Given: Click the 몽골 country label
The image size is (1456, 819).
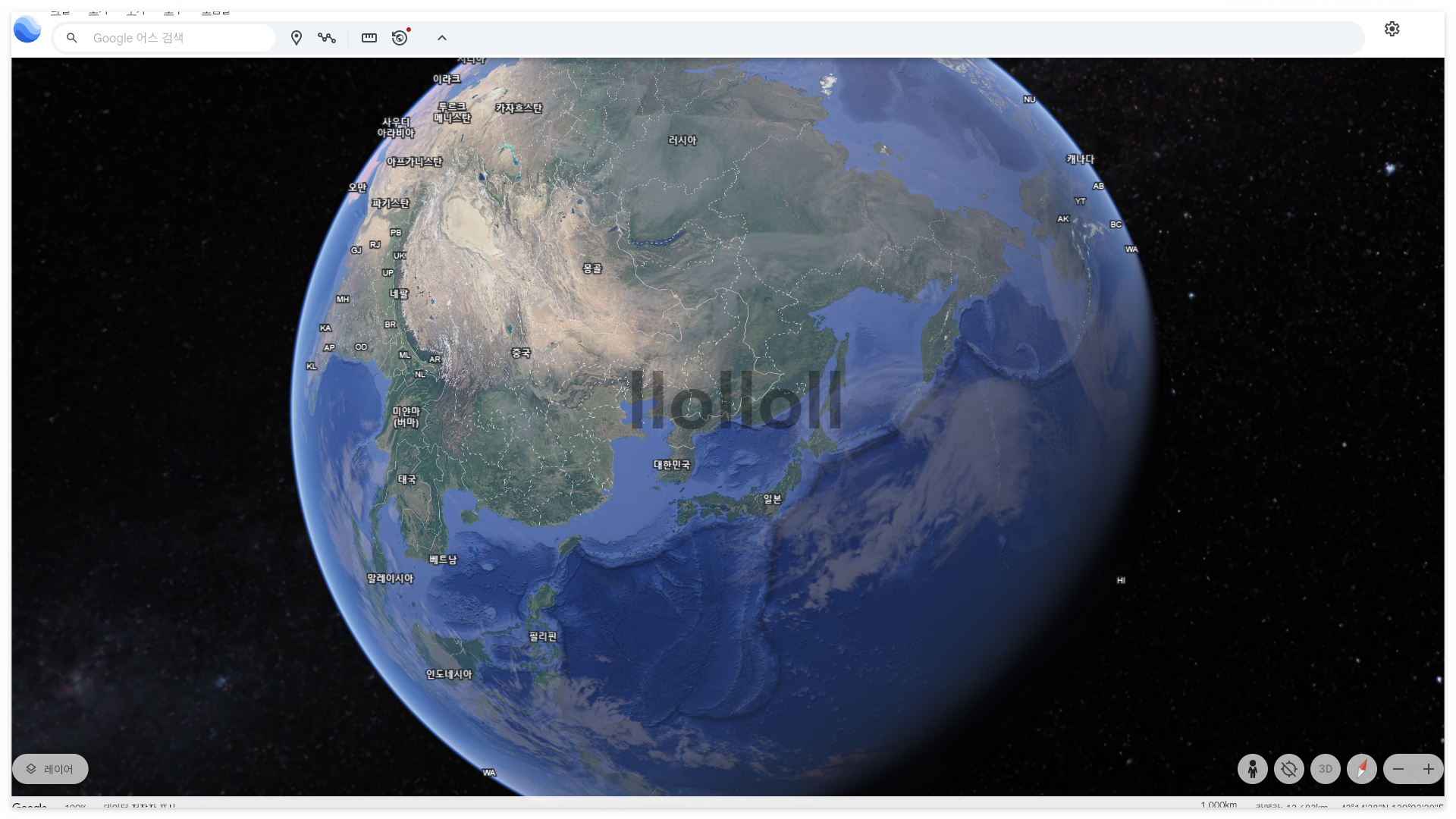Looking at the screenshot, I should pyautogui.click(x=592, y=268).
